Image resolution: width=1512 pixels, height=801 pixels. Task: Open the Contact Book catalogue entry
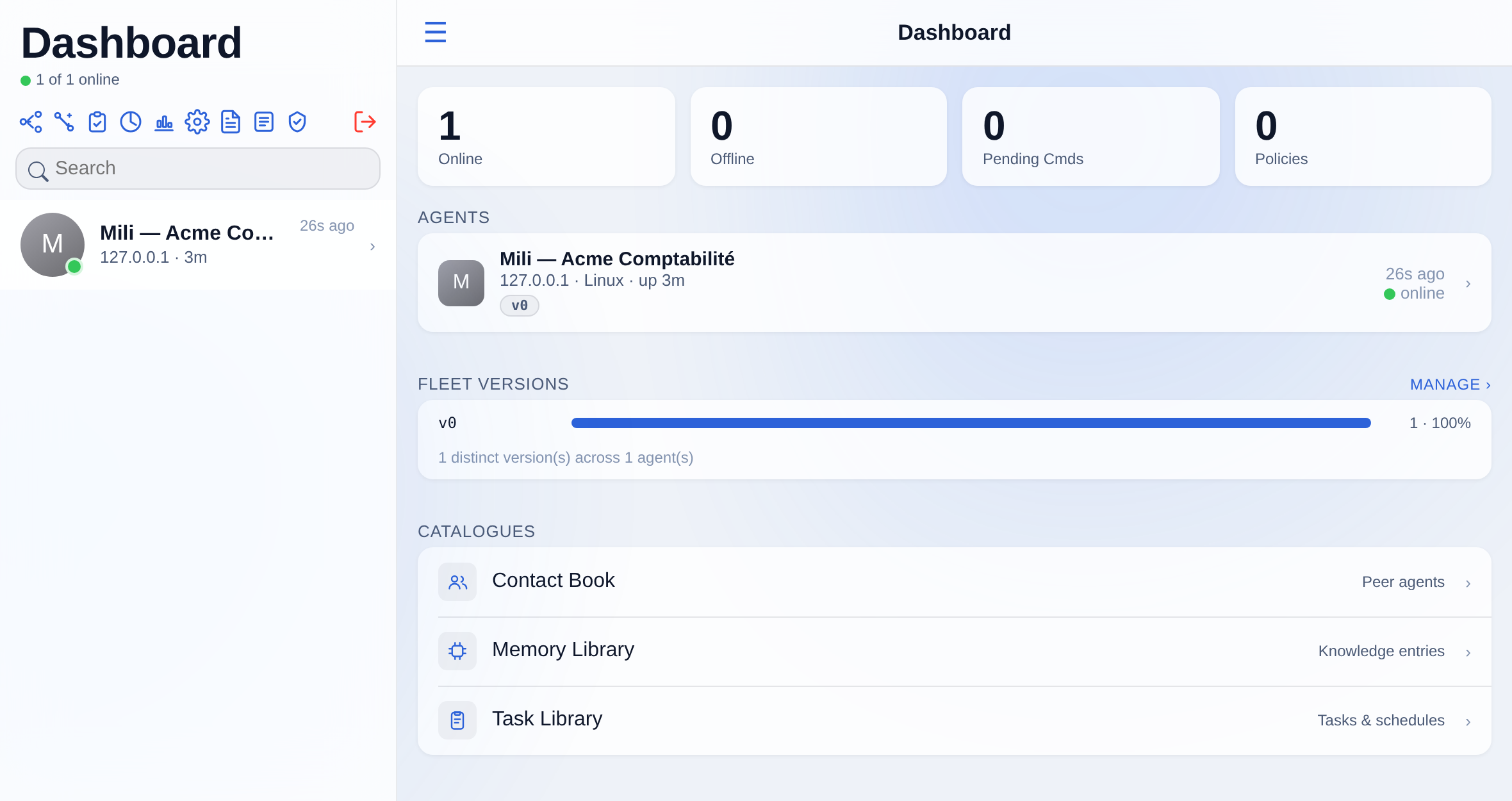point(955,582)
